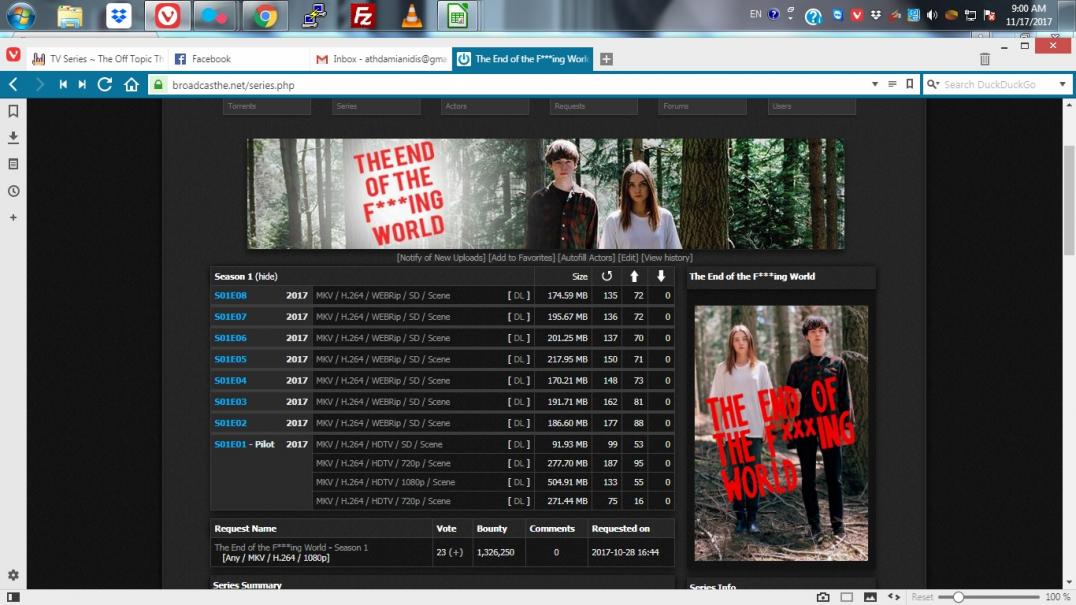Toggle image loading in the status bar

point(870,597)
